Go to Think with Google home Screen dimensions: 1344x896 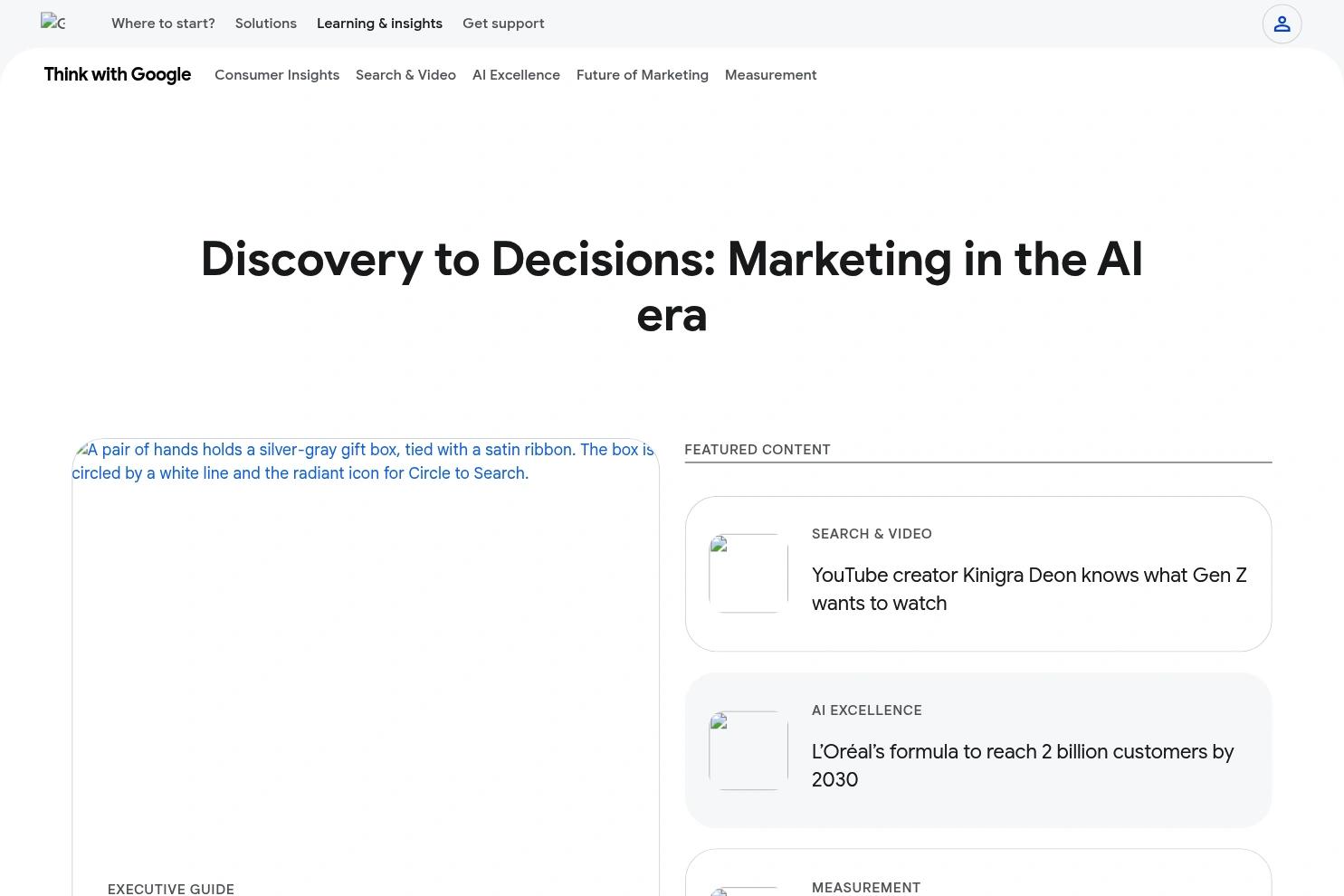118,75
